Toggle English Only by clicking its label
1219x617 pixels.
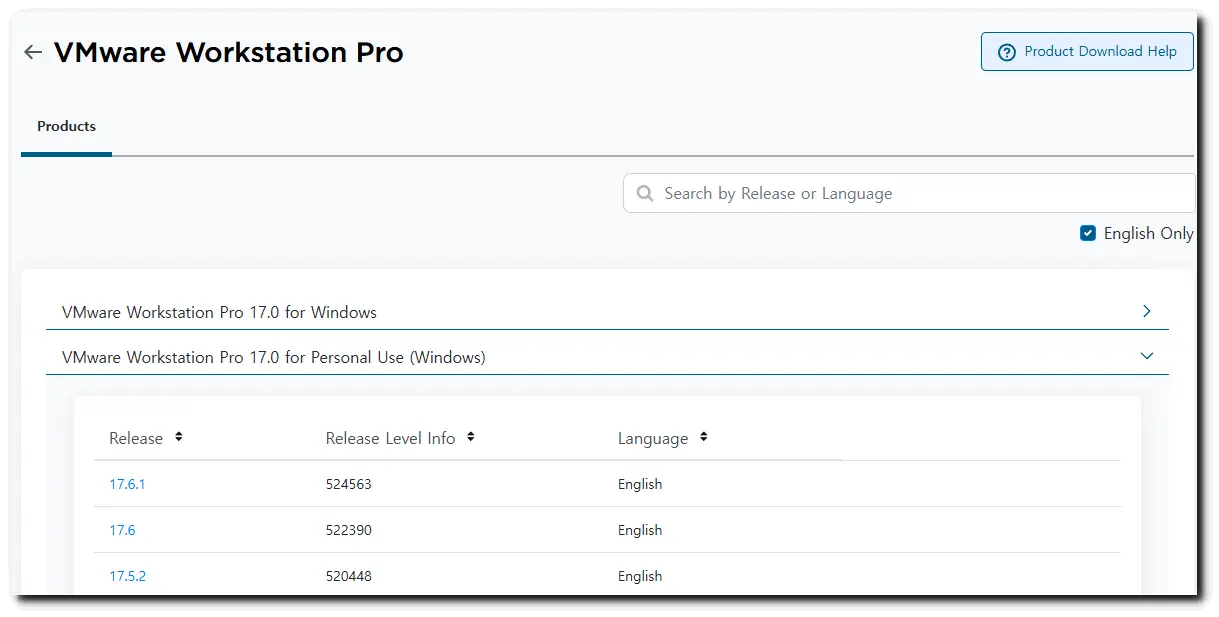[1149, 233]
